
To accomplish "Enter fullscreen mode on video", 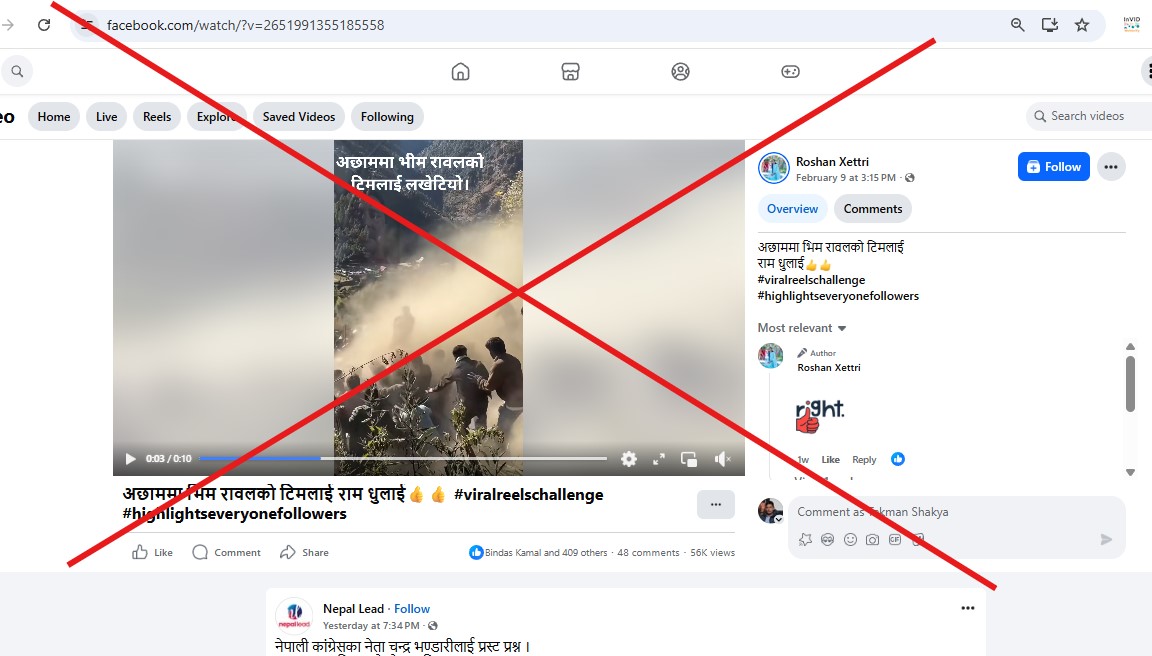I will [x=659, y=459].
